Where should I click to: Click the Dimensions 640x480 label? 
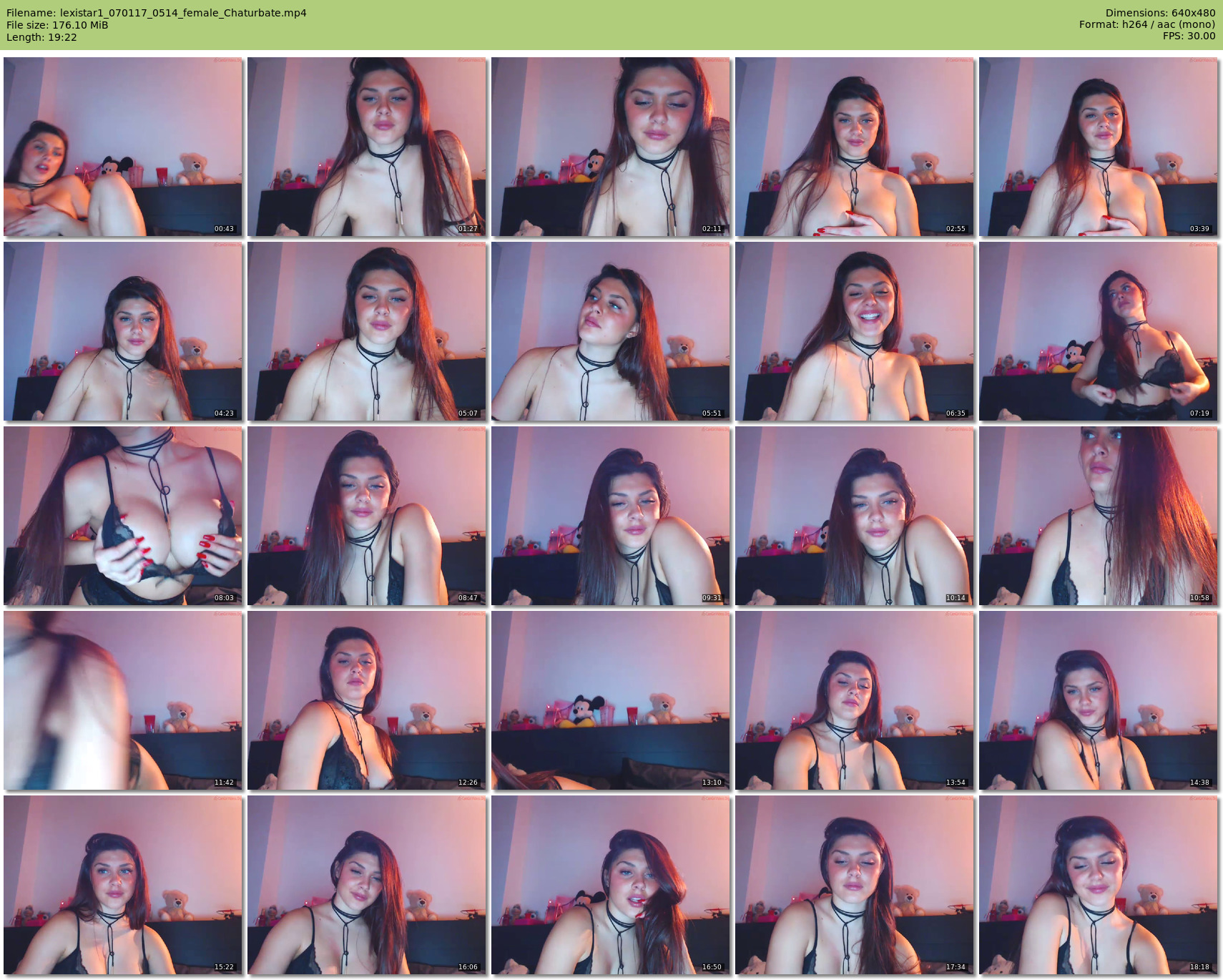point(1160,13)
